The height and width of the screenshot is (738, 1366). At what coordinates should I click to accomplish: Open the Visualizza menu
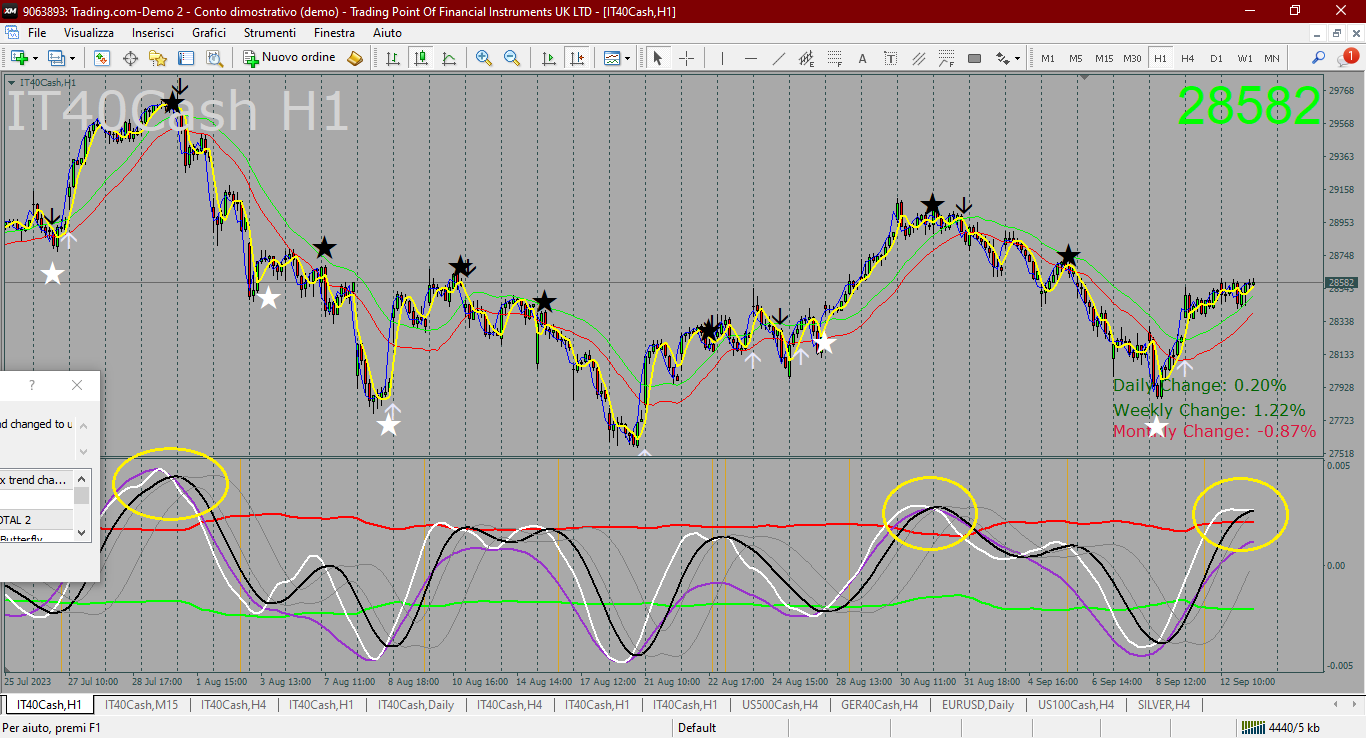click(x=89, y=32)
